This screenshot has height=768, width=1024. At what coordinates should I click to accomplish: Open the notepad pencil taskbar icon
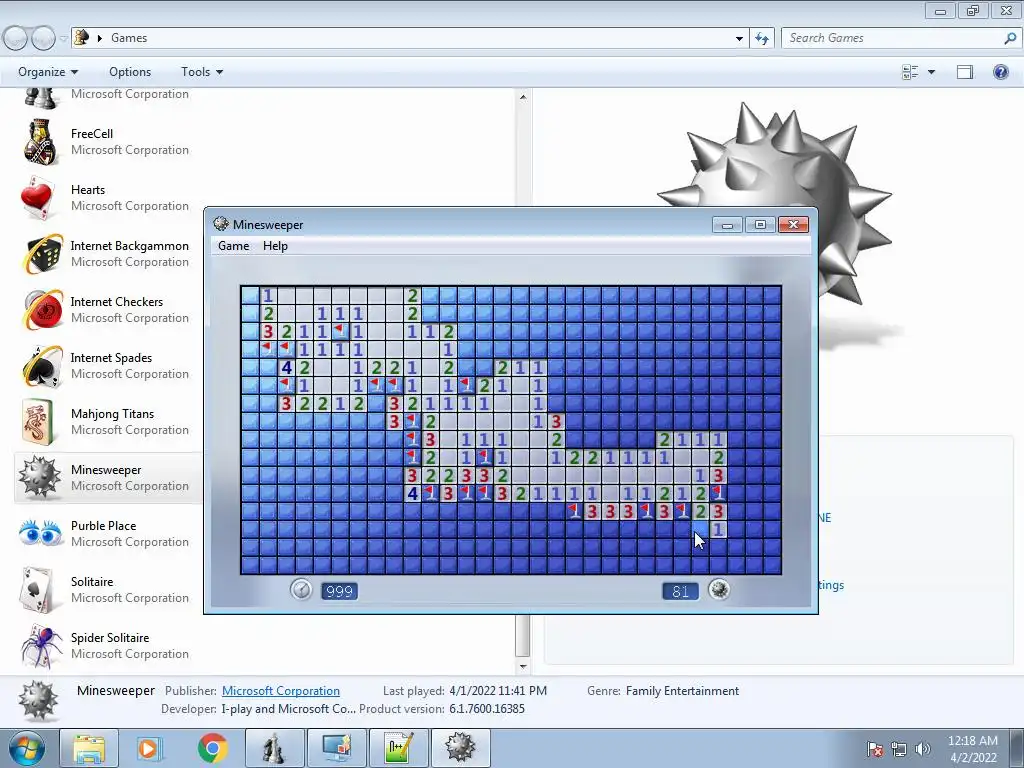(x=398, y=748)
